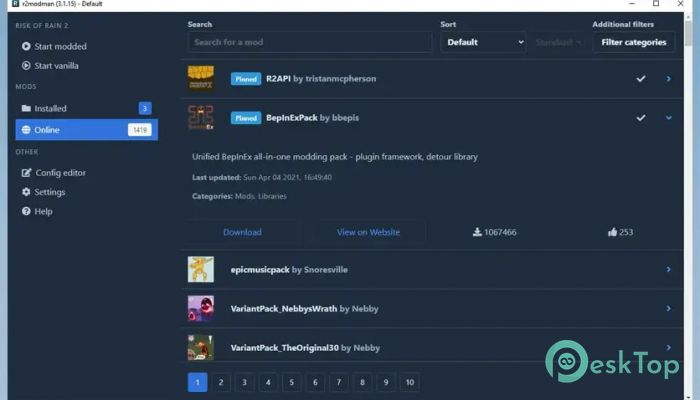Go to page 8 of mods
The height and width of the screenshot is (400, 700).
pyautogui.click(x=362, y=382)
